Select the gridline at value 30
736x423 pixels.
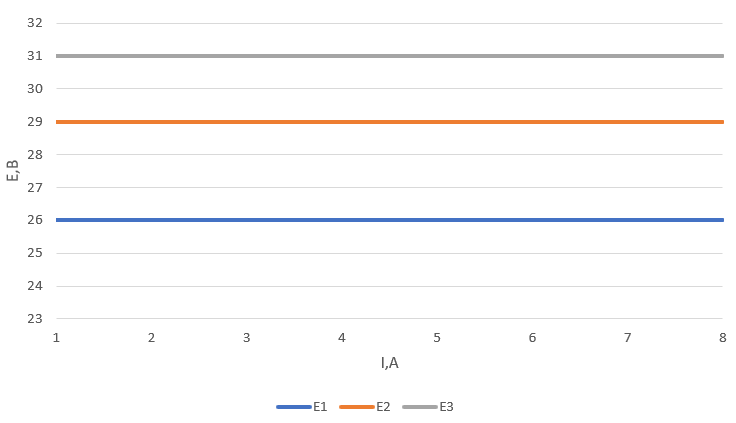390,88
